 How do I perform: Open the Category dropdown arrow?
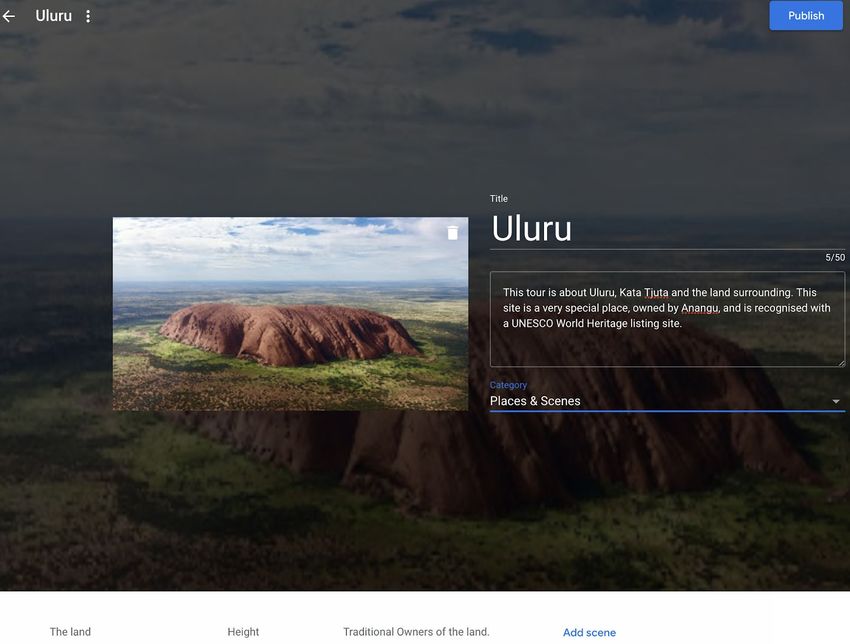(x=836, y=402)
